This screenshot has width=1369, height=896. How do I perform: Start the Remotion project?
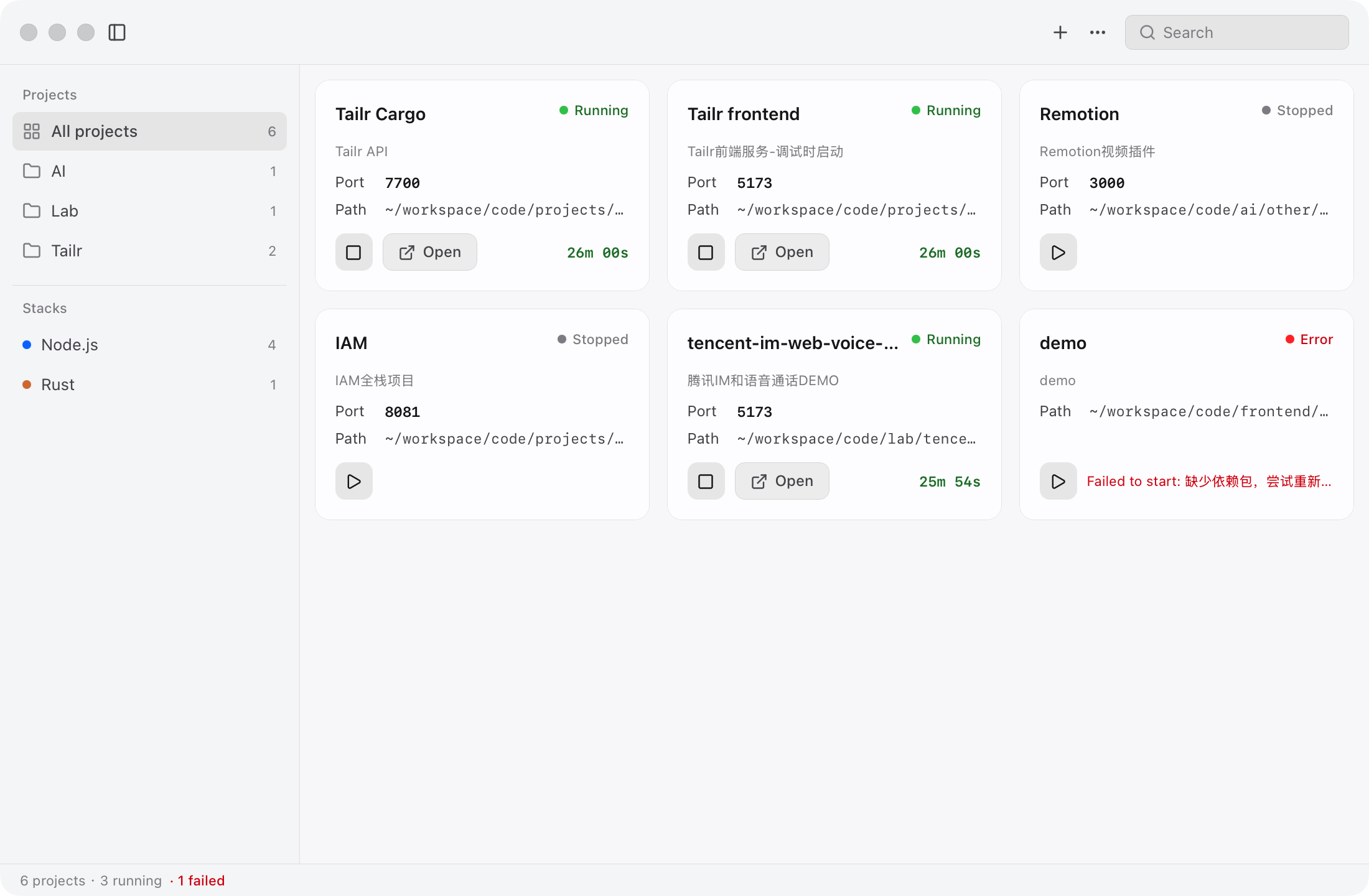(x=1058, y=252)
